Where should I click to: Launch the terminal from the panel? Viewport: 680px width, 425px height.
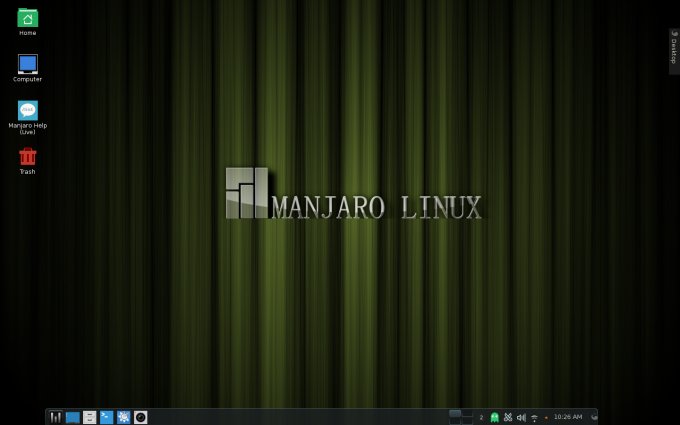click(x=106, y=417)
